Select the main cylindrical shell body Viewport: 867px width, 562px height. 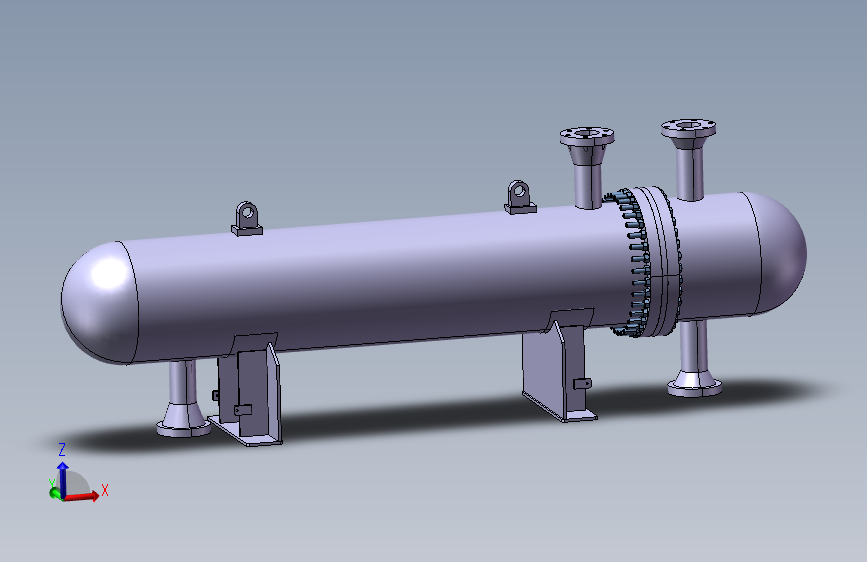click(382, 282)
